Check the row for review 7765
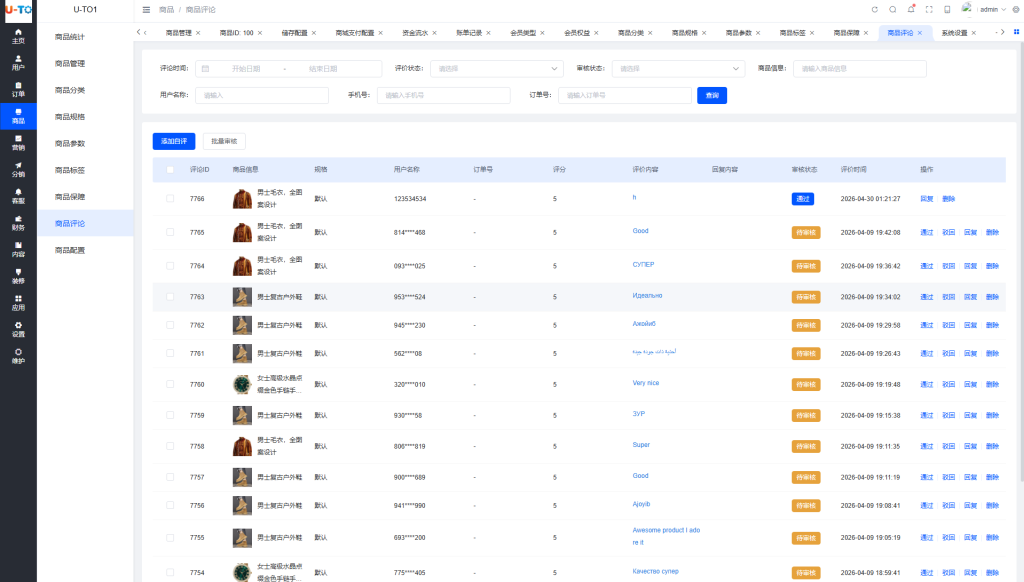Screen dimensions: 1024x582 (170, 233)
